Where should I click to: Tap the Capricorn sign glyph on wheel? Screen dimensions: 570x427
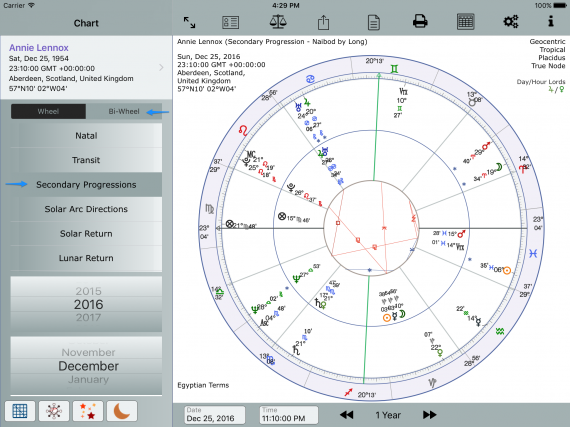(x=432, y=383)
